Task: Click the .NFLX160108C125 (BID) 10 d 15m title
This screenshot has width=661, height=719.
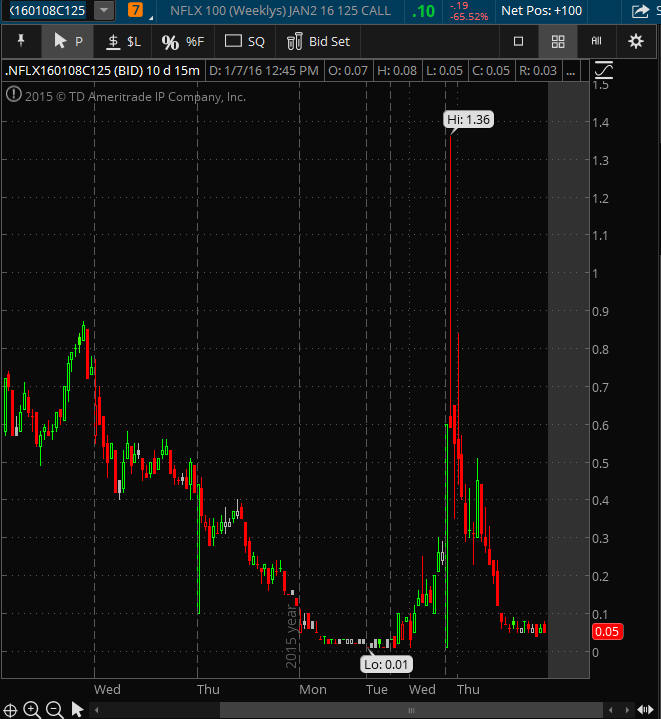Action: coord(103,71)
